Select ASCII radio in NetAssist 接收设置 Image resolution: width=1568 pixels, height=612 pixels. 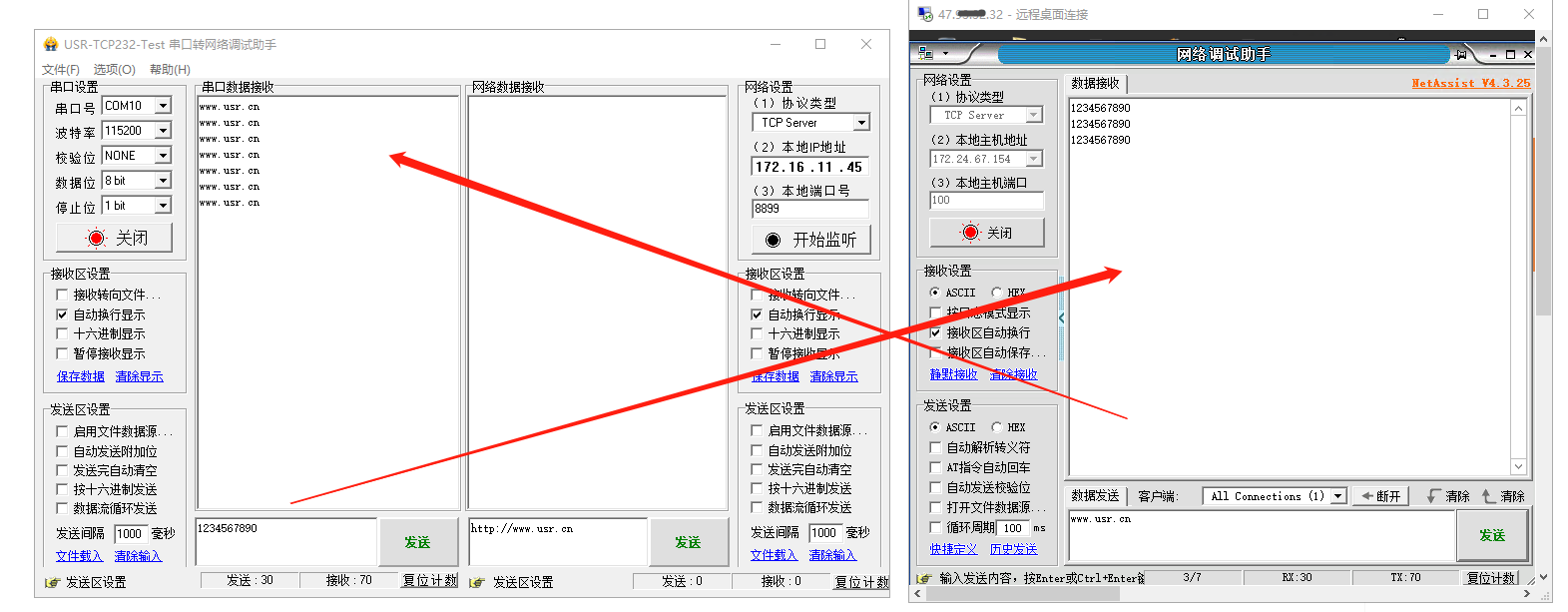tap(934, 293)
